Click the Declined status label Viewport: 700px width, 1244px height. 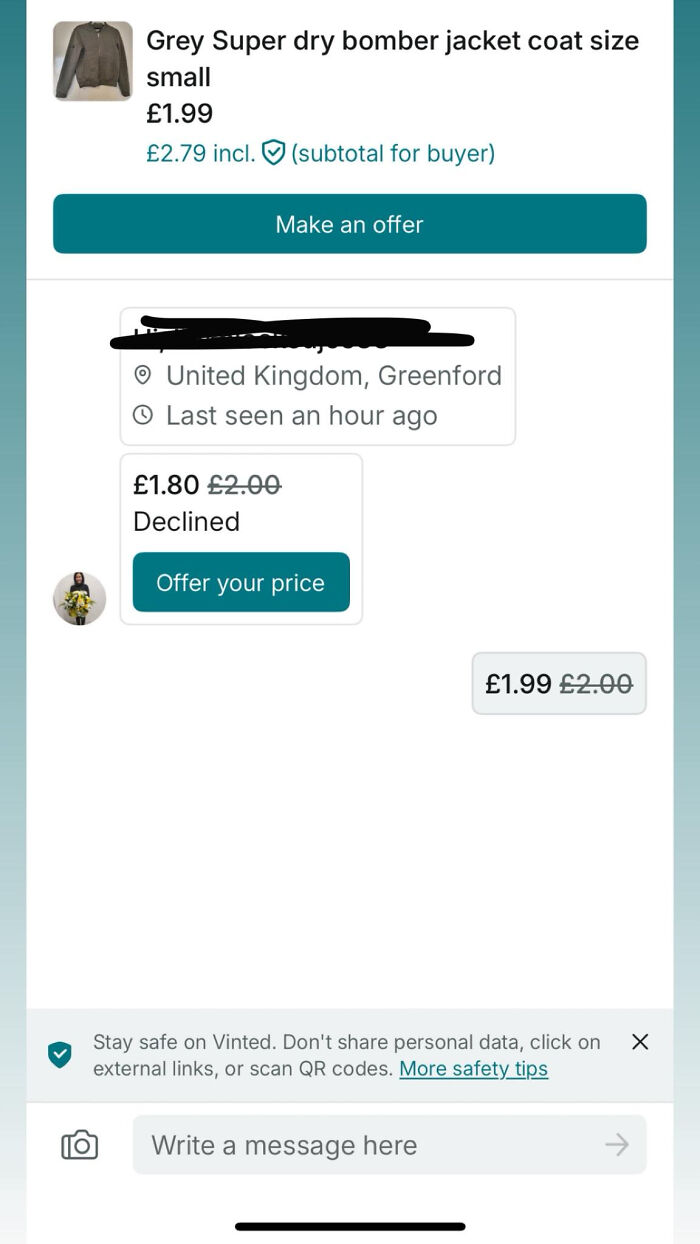pos(186,521)
